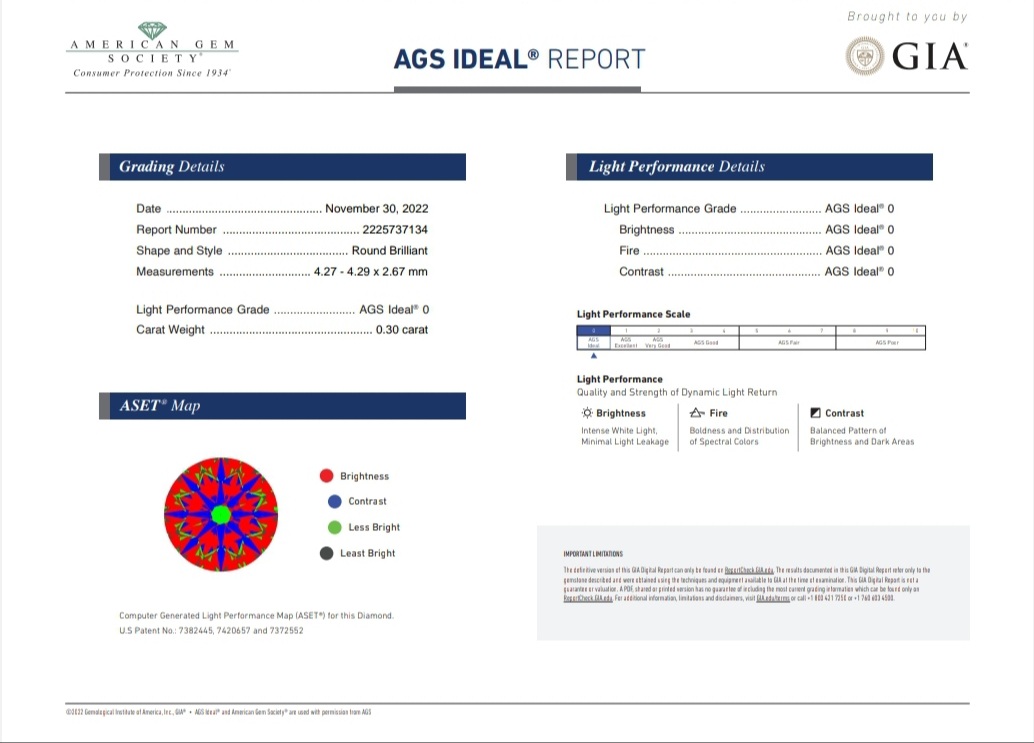Image resolution: width=1034 pixels, height=743 pixels.
Task: Click the blue triangle marker under the scale
Action: 593,356
